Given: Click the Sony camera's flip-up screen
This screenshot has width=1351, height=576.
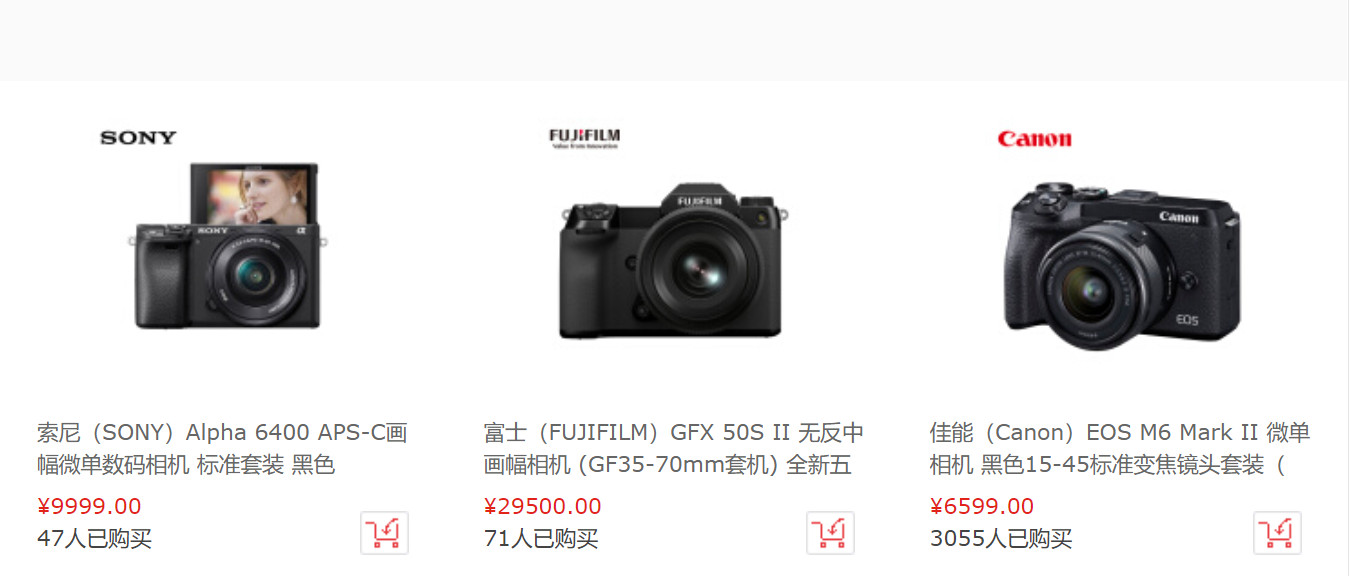Looking at the screenshot, I should tap(254, 195).
